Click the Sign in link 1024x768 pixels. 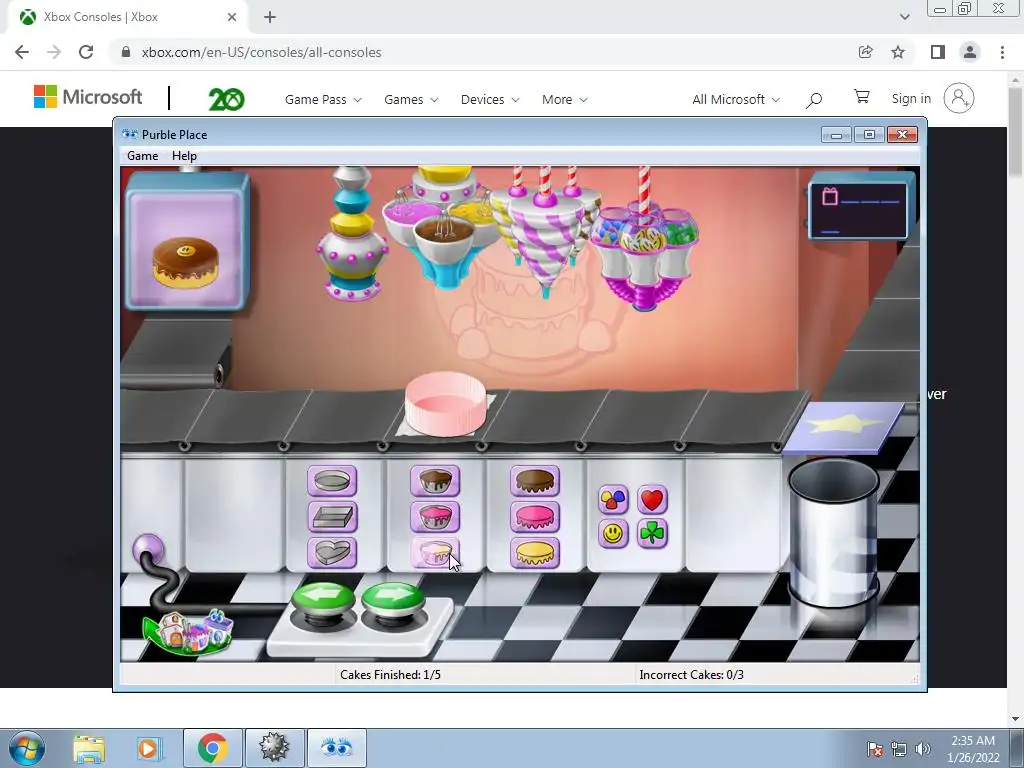pyautogui.click(x=911, y=99)
